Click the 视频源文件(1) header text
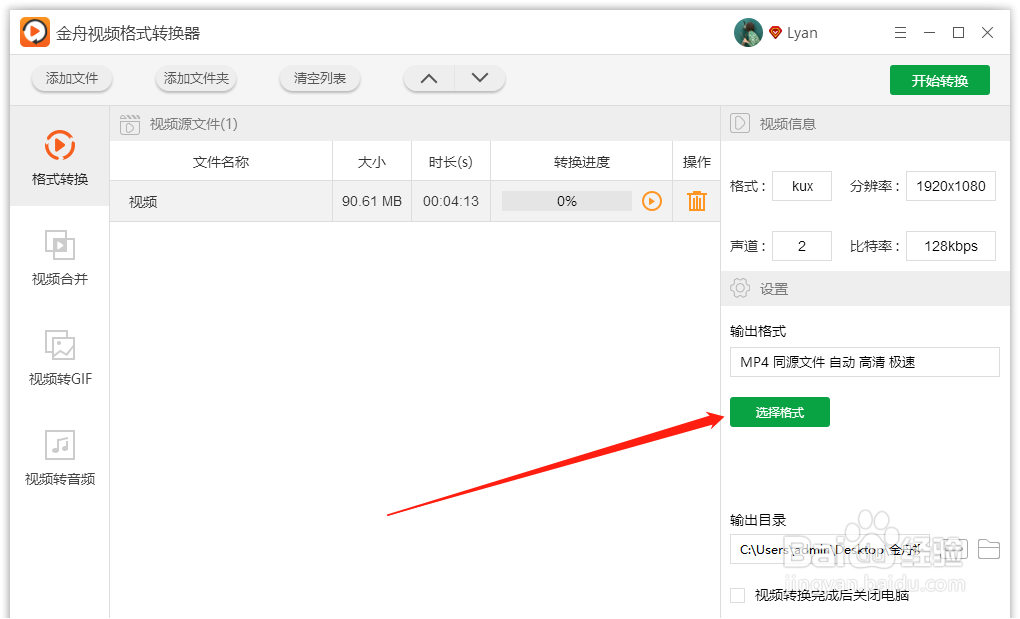The height and width of the screenshot is (619, 1020). [x=194, y=124]
